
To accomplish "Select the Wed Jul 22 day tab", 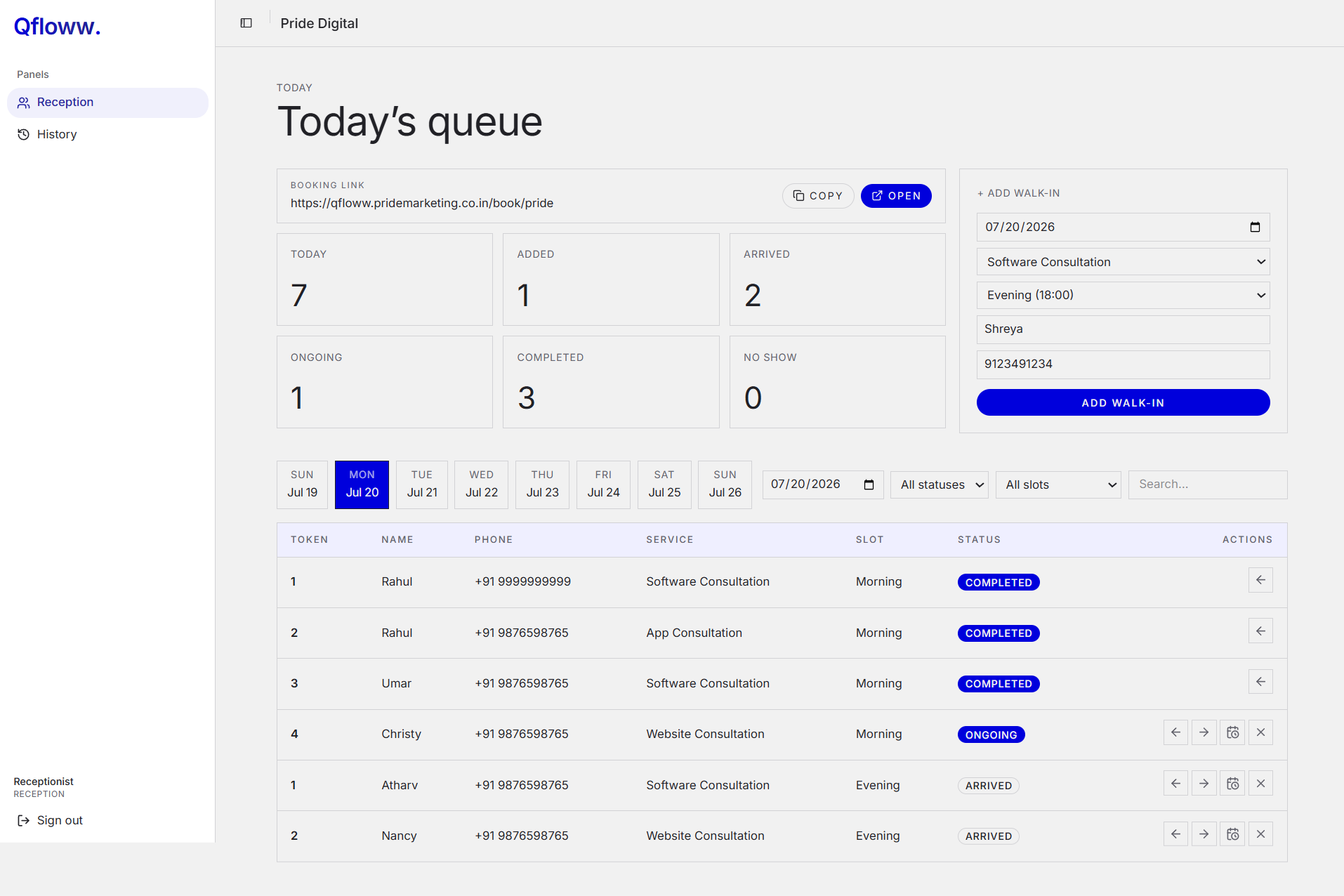I will pos(482,485).
